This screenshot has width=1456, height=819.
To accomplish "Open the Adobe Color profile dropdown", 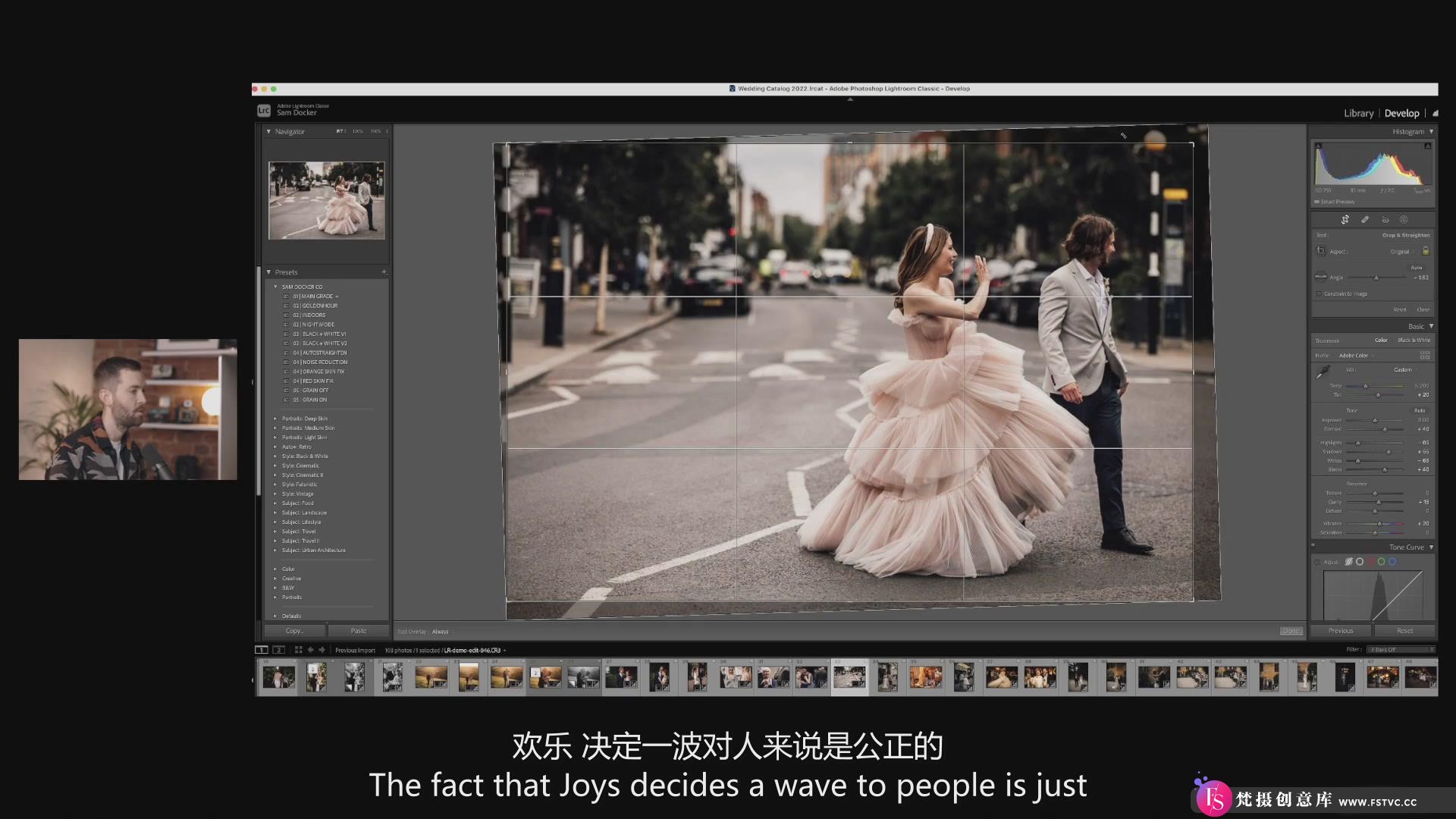I will point(1356,355).
